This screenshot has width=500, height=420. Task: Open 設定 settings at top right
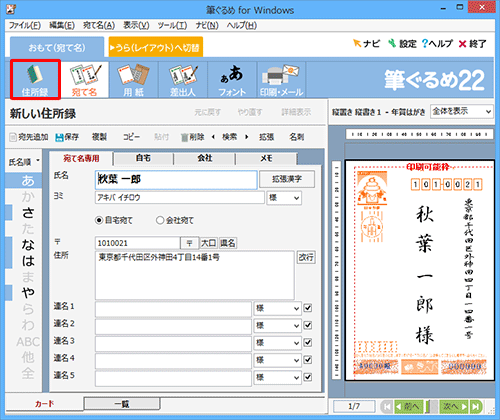[402, 43]
